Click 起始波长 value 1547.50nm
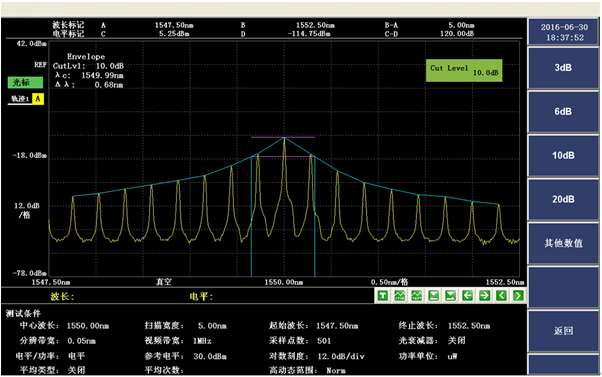This screenshot has width=602, height=377. (x=337, y=326)
